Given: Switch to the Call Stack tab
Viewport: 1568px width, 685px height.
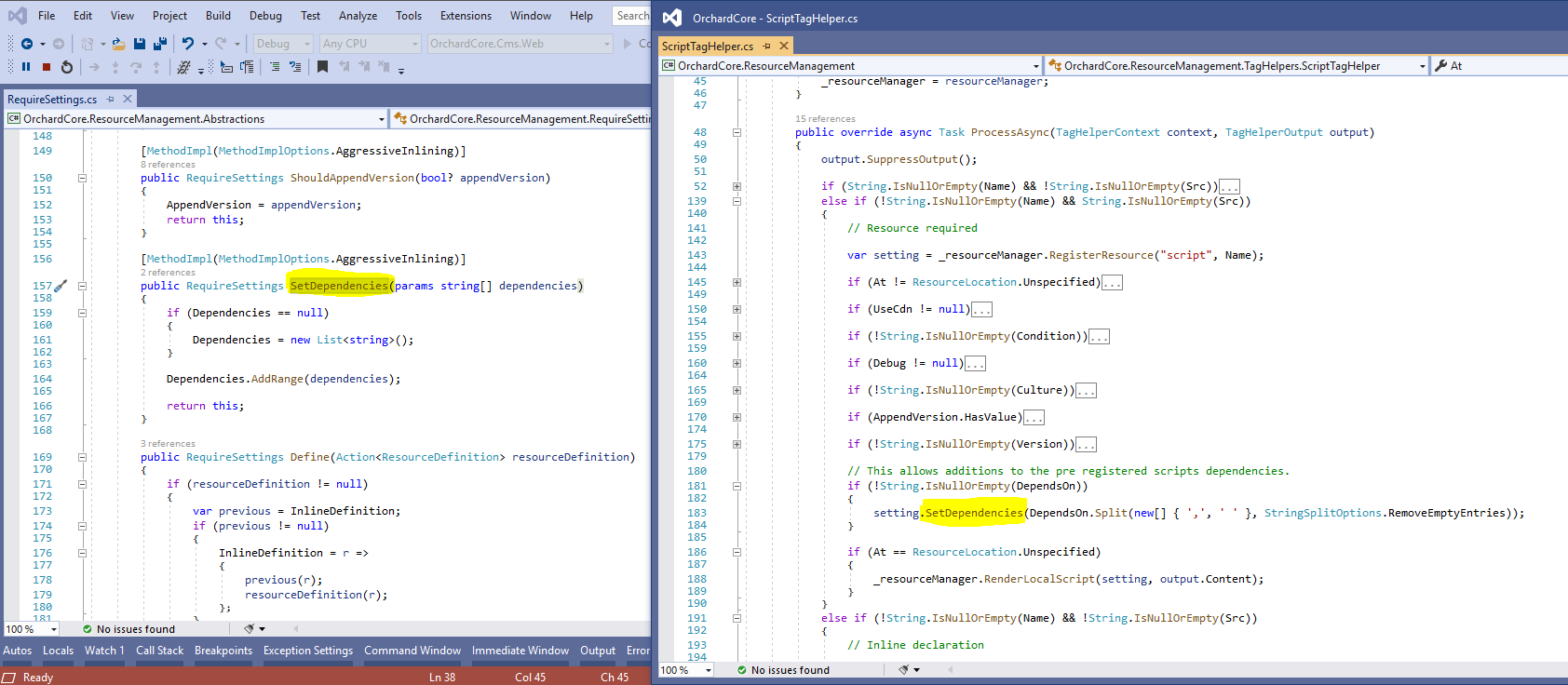Looking at the screenshot, I should 159,651.
